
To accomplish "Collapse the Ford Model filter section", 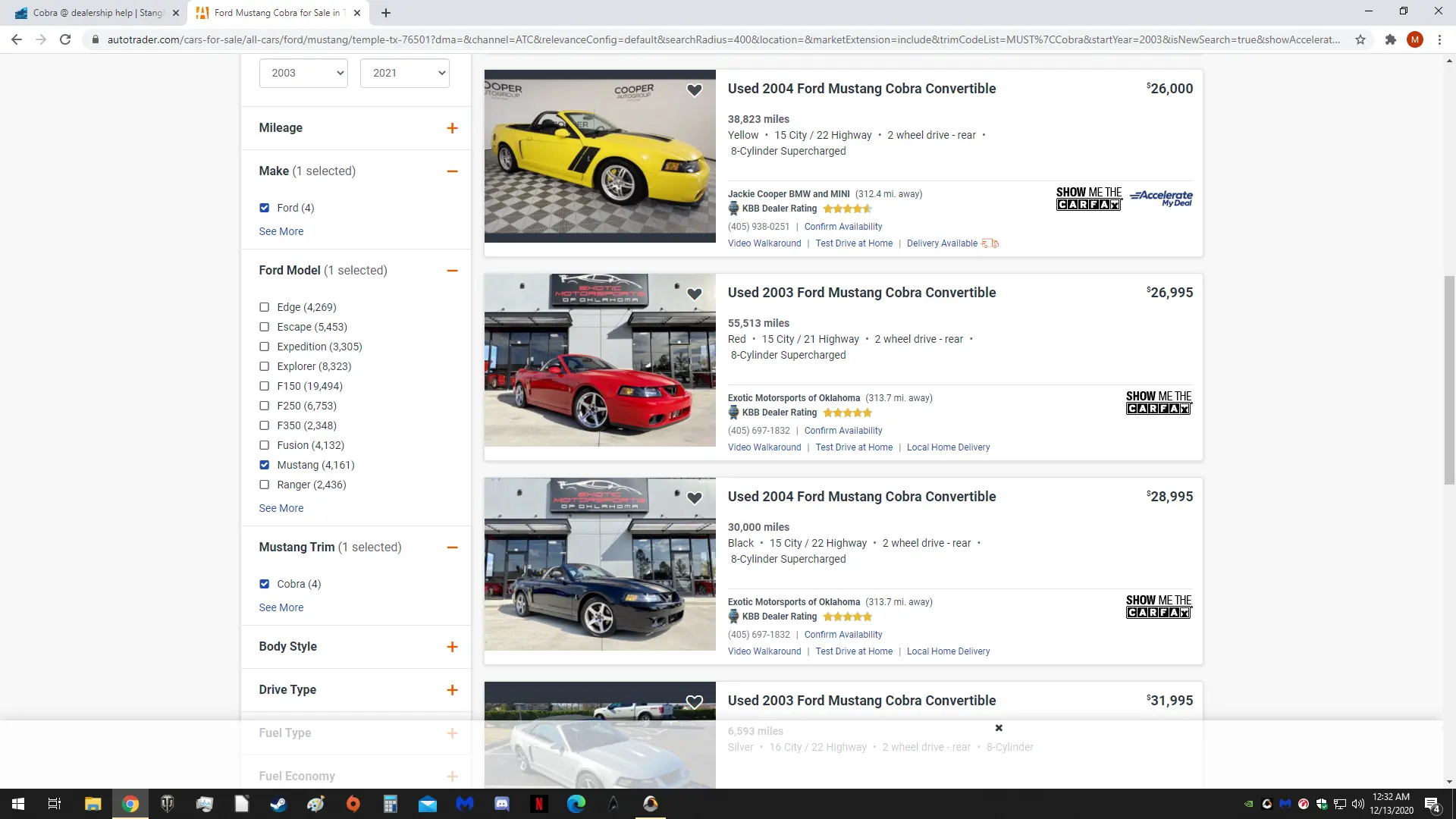I will (452, 271).
